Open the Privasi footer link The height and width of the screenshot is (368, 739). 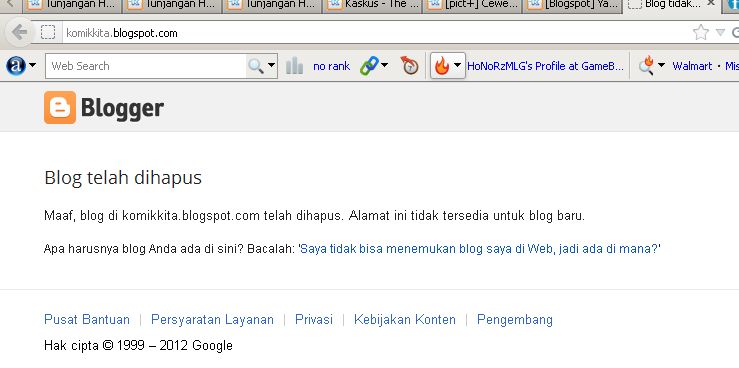pyautogui.click(x=314, y=319)
